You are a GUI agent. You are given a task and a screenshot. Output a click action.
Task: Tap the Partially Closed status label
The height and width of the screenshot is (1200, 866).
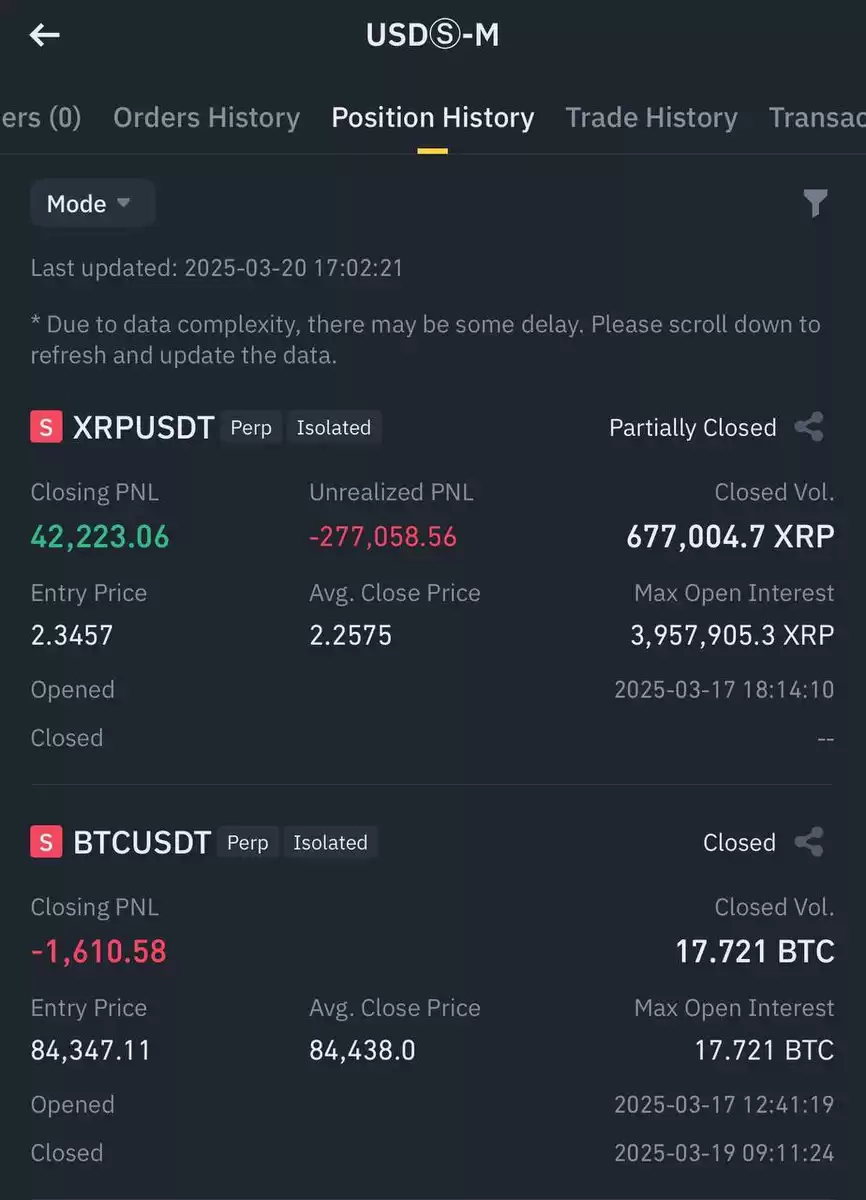692,427
